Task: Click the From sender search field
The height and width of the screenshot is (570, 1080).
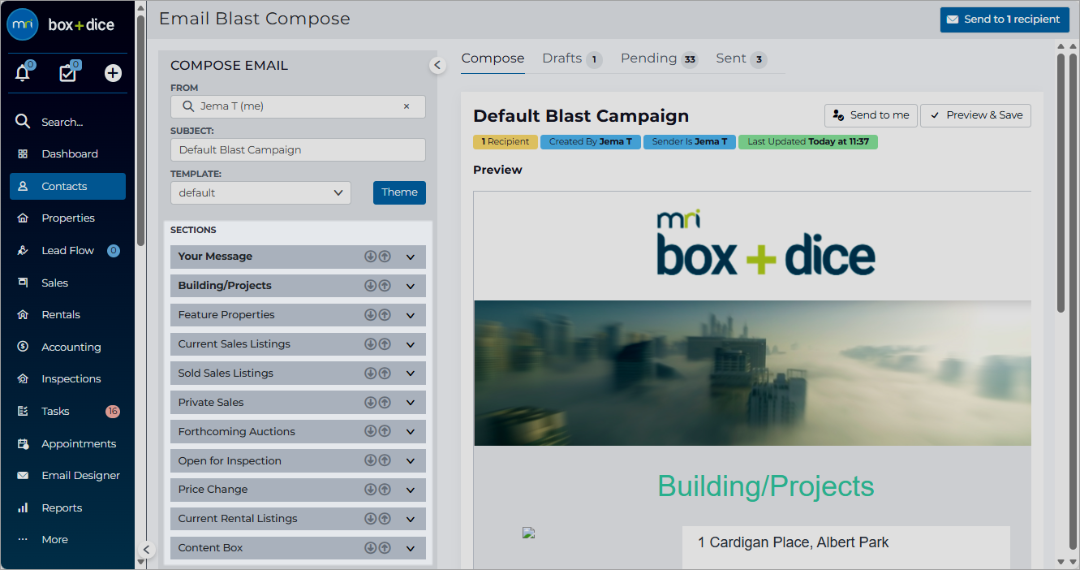Action: (x=298, y=107)
